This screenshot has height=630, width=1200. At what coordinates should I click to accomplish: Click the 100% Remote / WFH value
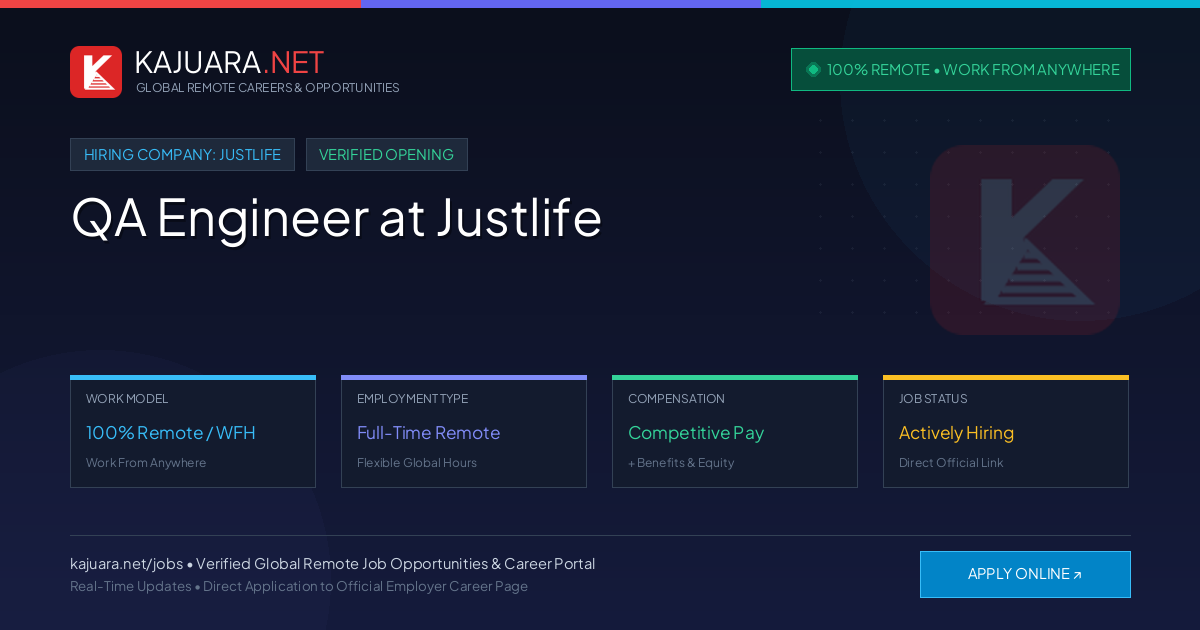pos(171,433)
